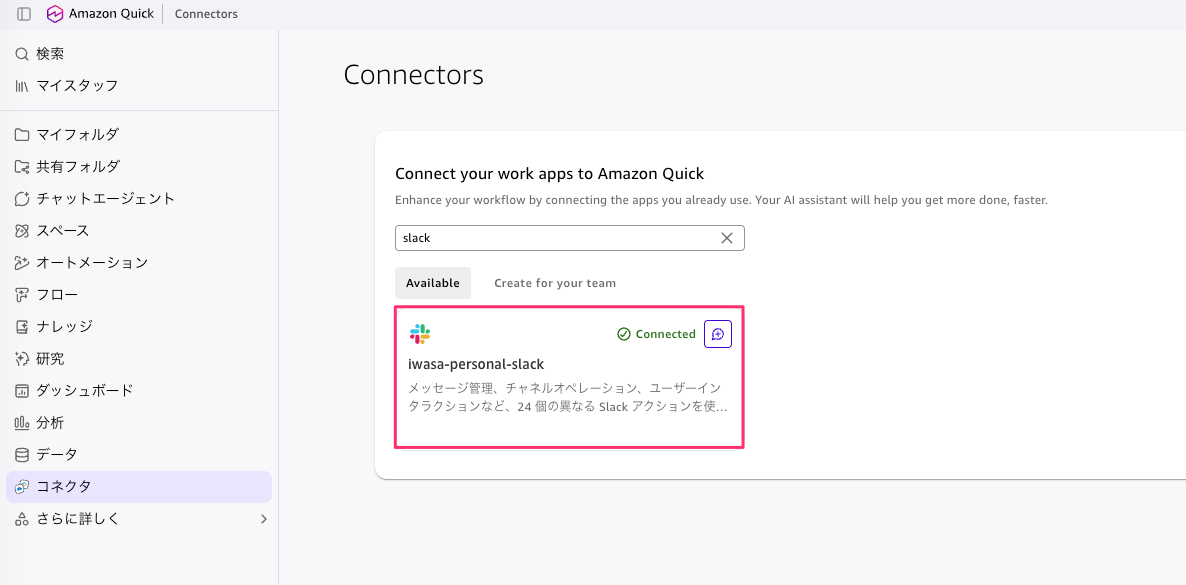Toggle the sidebar panel icon

[x=23, y=14]
